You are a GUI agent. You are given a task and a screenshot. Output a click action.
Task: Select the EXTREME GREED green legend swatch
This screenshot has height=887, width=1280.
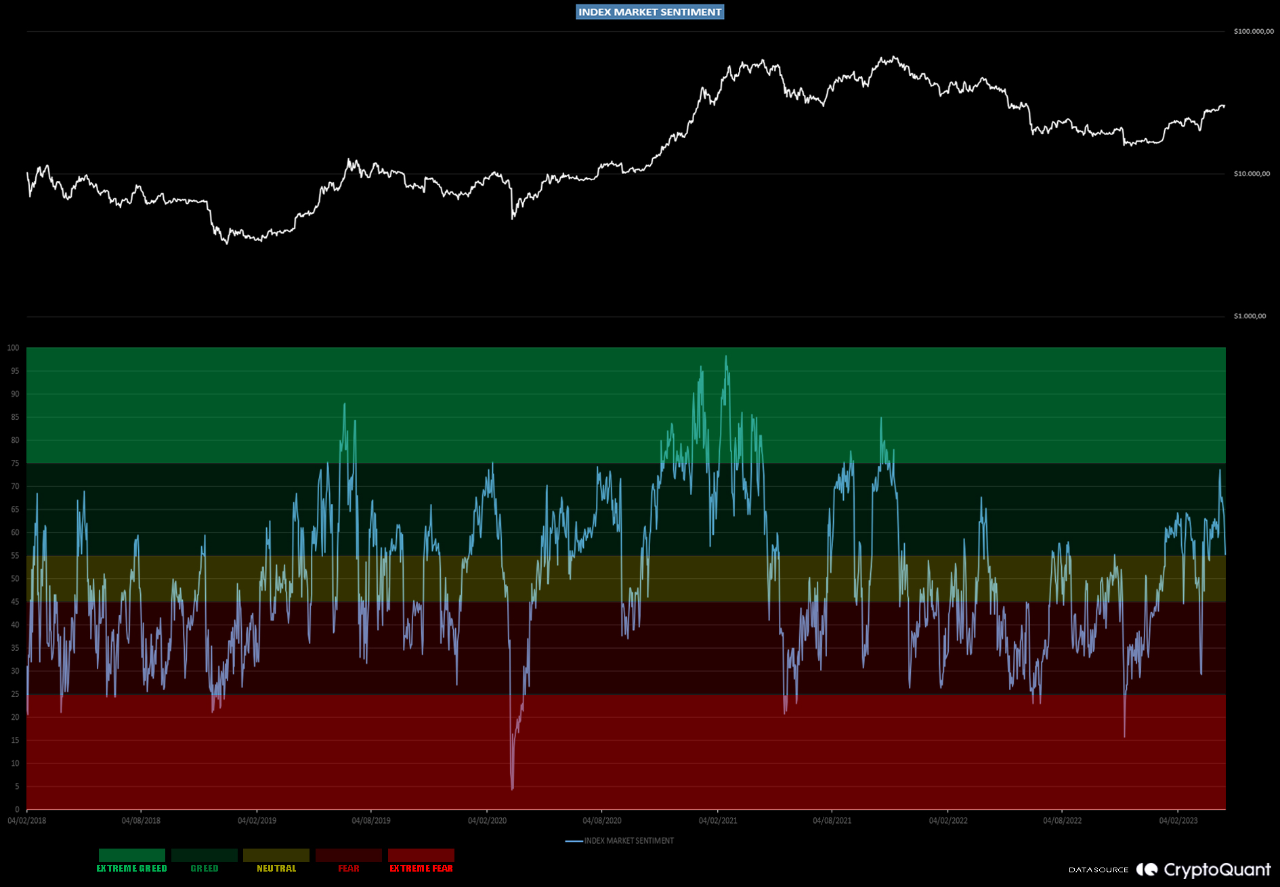[x=131, y=855]
